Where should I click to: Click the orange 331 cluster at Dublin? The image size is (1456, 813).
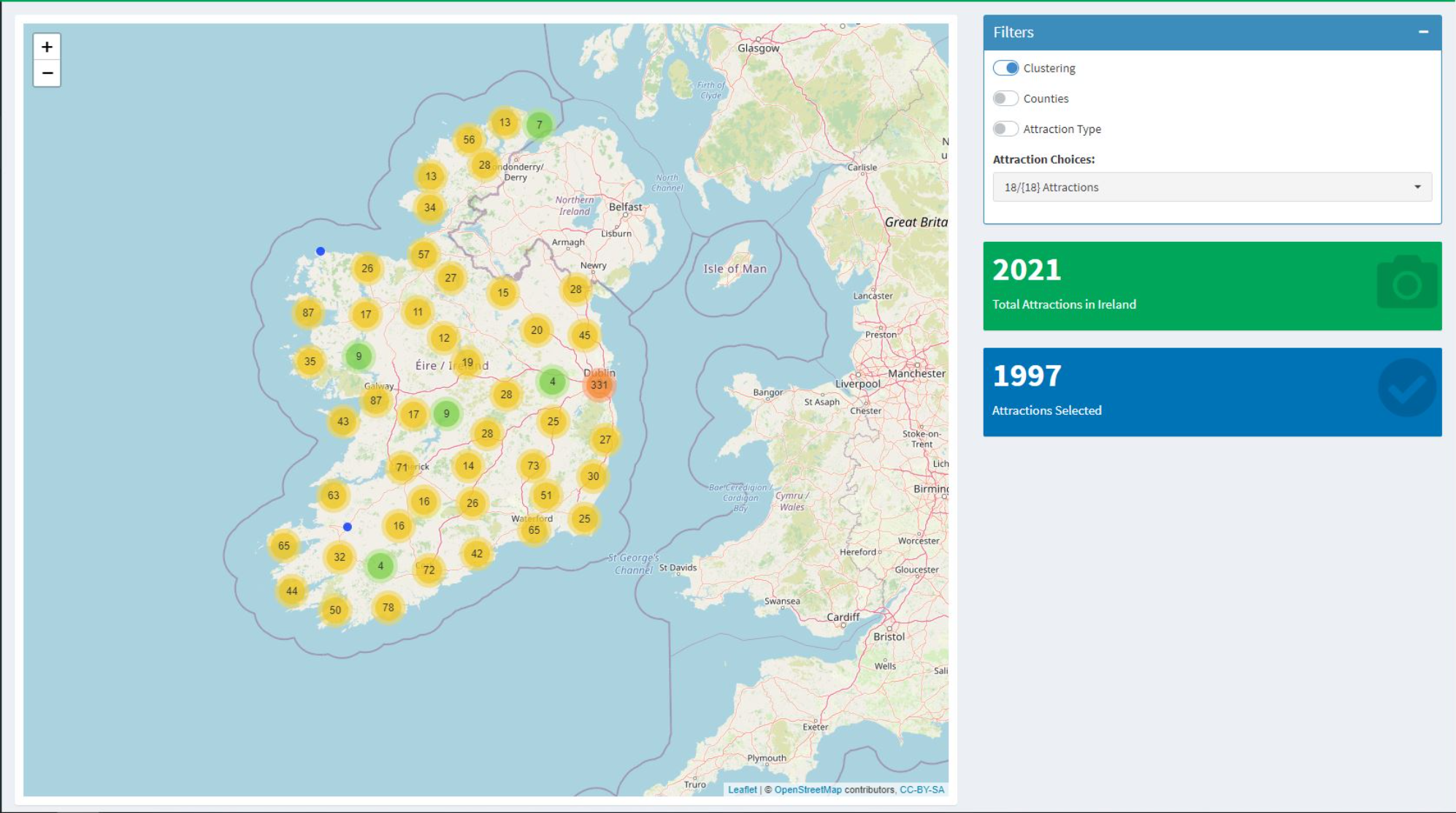pos(599,385)
